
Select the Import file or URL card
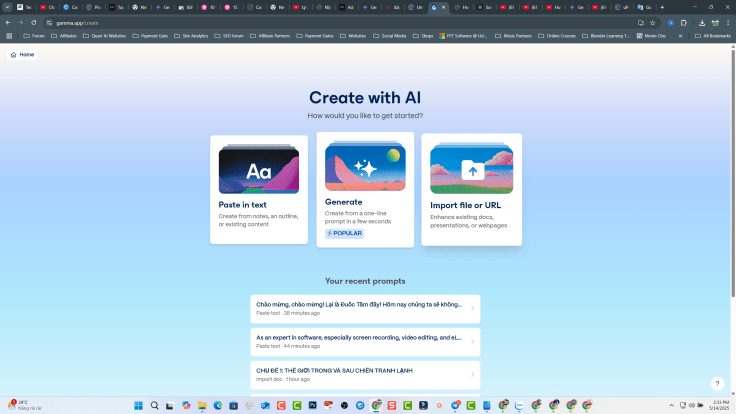[471, 189]
